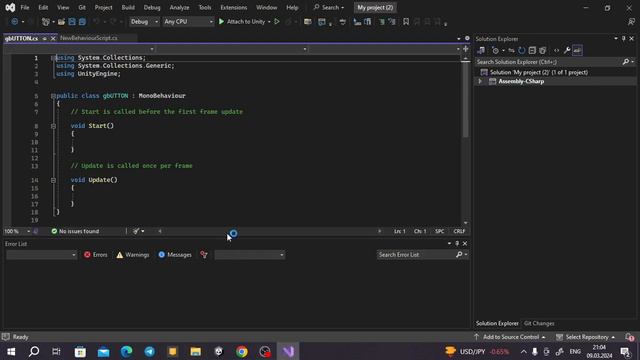Screen dimensions: 640x360
Task: Click the Save All toolbar icon
Action: point(82,22)
